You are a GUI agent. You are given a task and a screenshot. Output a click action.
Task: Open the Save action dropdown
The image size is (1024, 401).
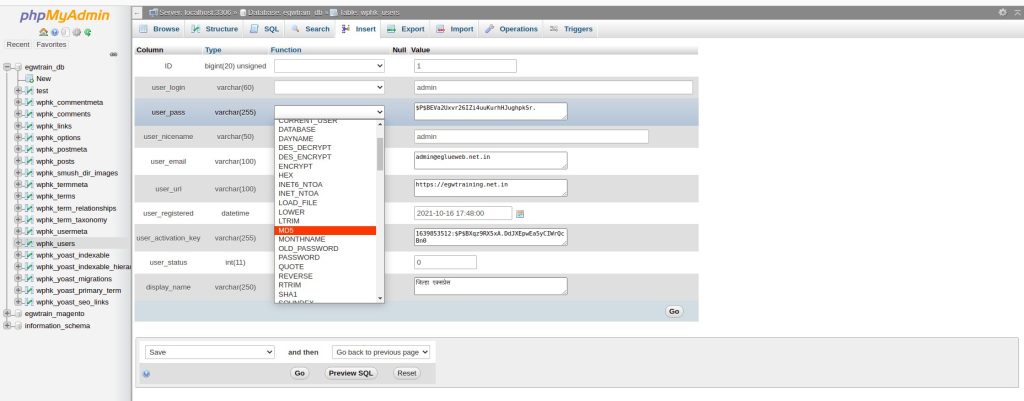(x=208, y=352)
